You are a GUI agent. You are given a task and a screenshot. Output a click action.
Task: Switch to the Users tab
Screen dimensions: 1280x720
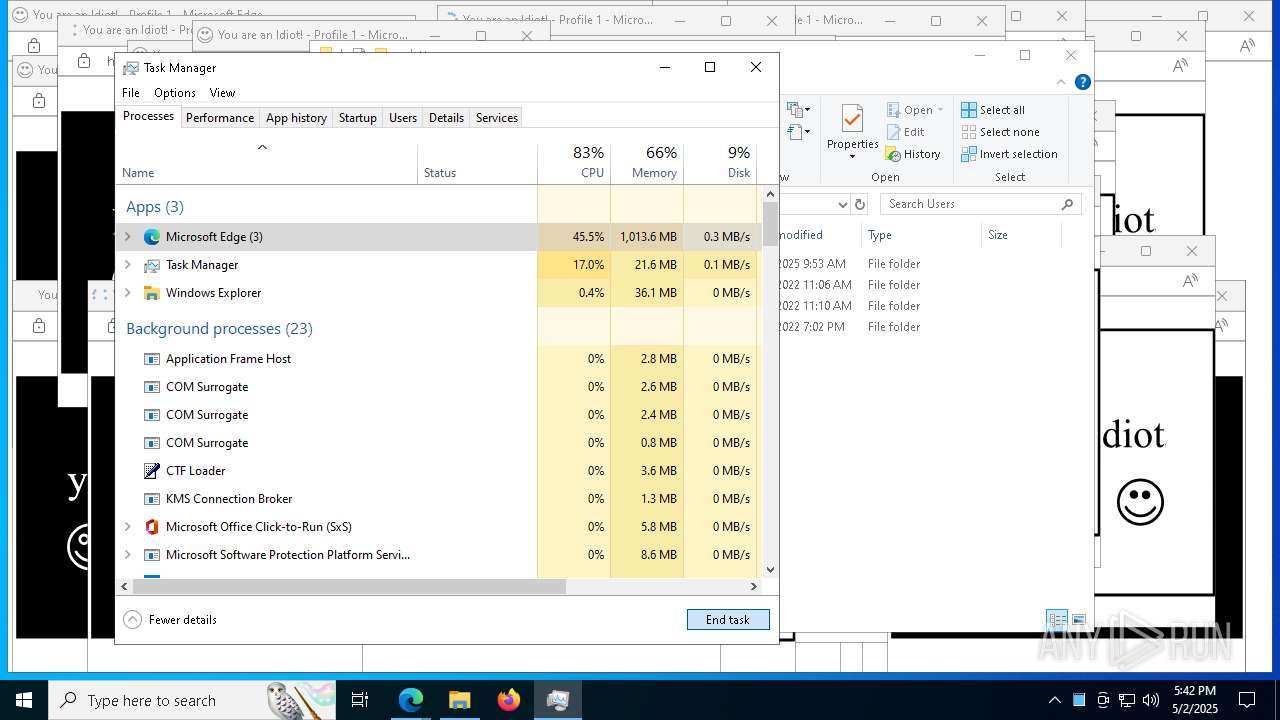pos(403,118)
